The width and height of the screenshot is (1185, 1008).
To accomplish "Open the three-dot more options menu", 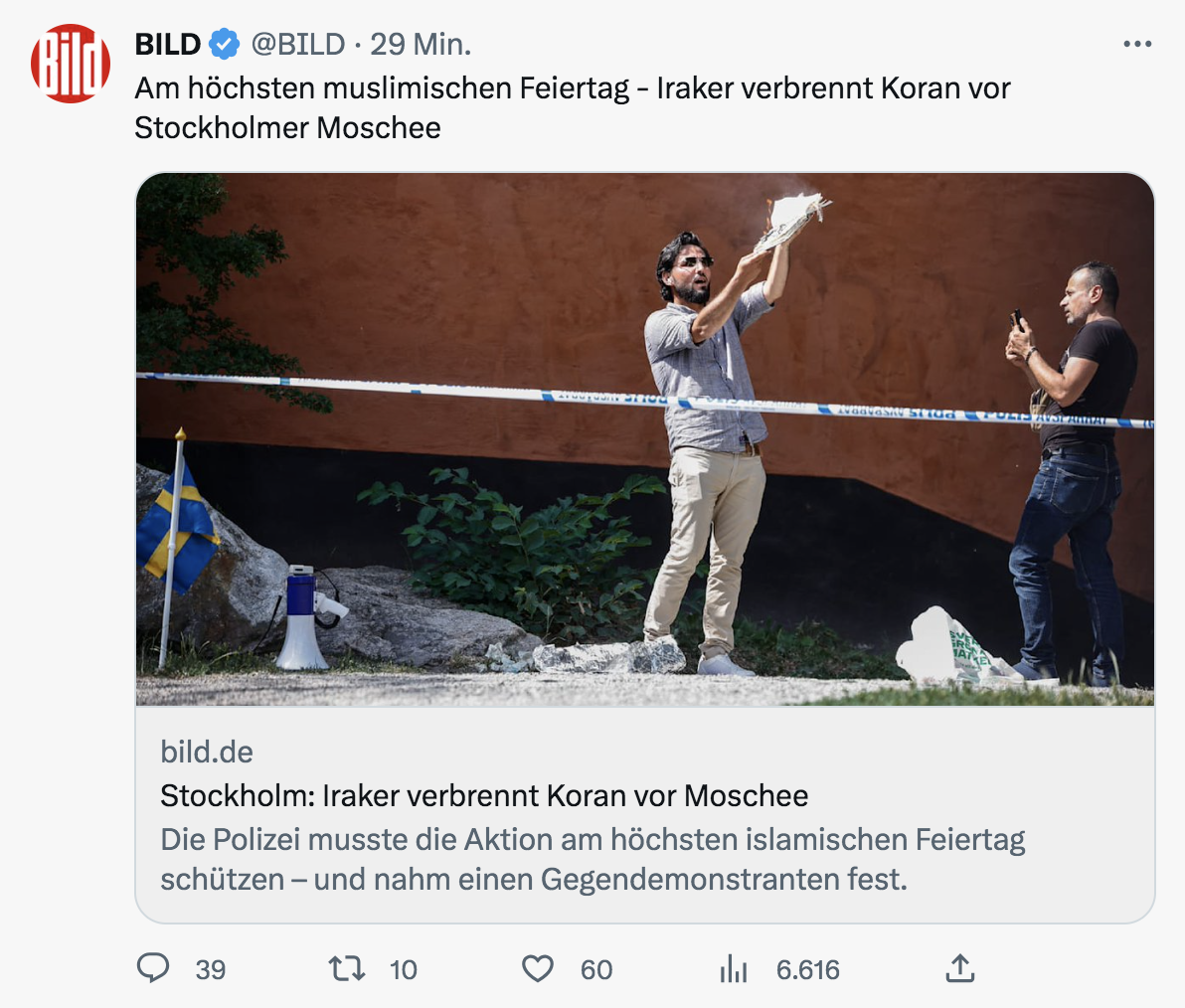I will [x=1137, y=44].
